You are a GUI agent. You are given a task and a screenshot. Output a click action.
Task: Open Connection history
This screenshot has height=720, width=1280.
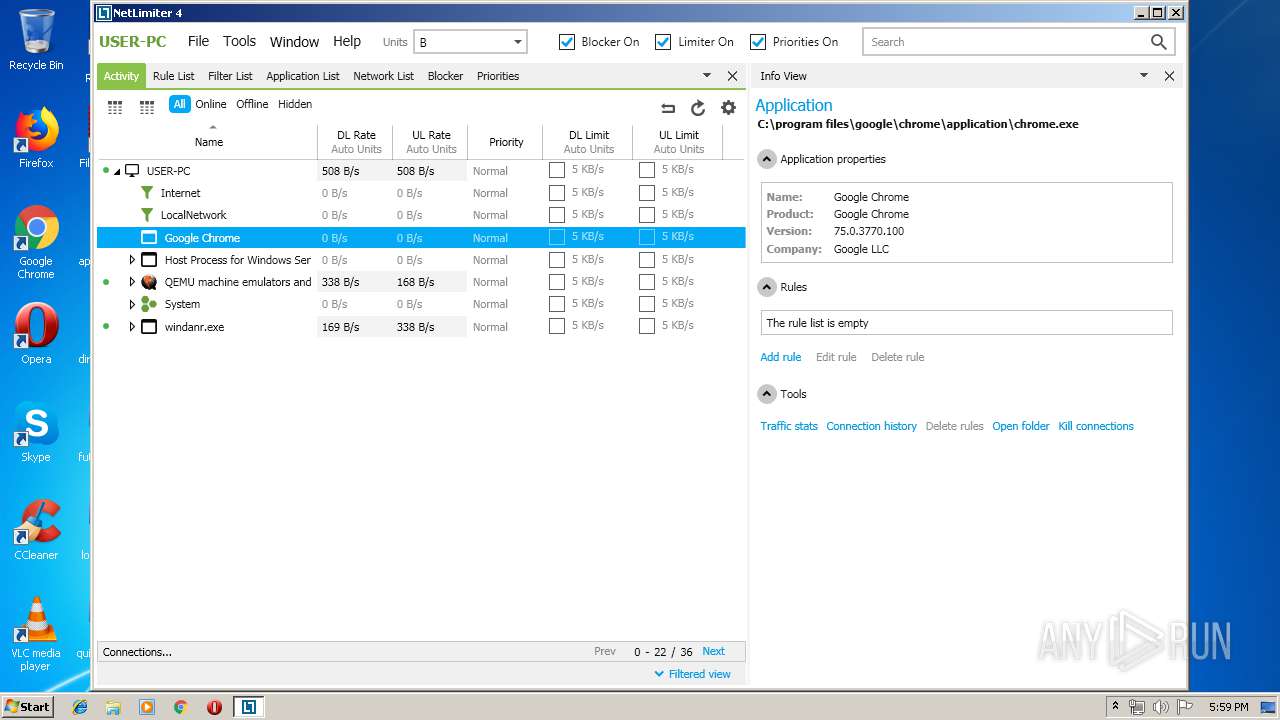coord(871,426)
